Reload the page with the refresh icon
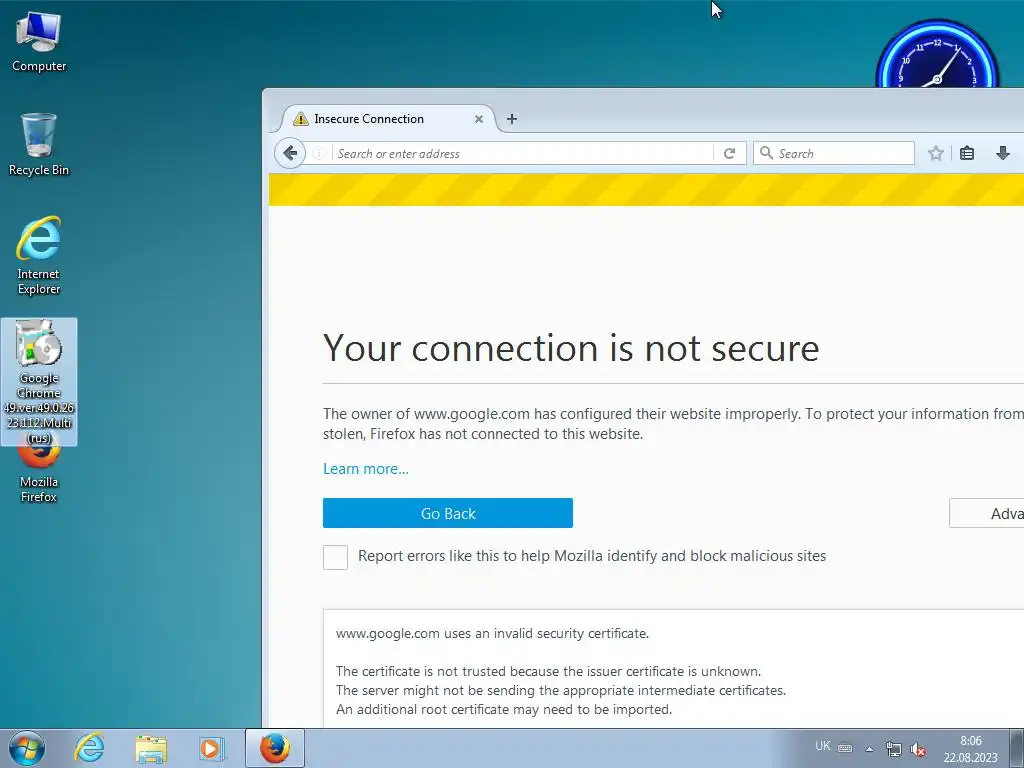The height and width of the screenshot is (768, 1024). click(729, 153)
